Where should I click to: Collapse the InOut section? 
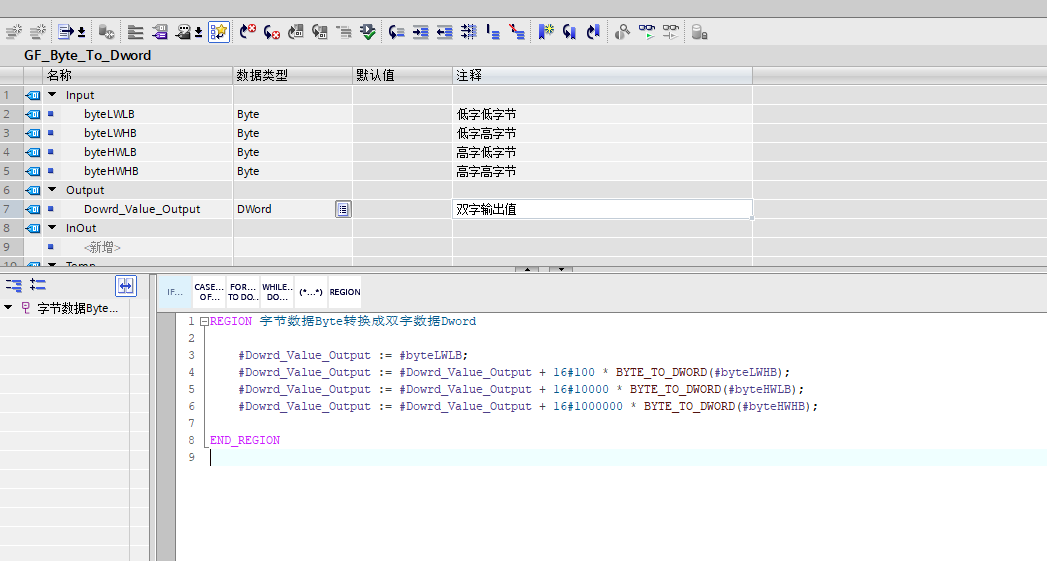coord(52,228)
